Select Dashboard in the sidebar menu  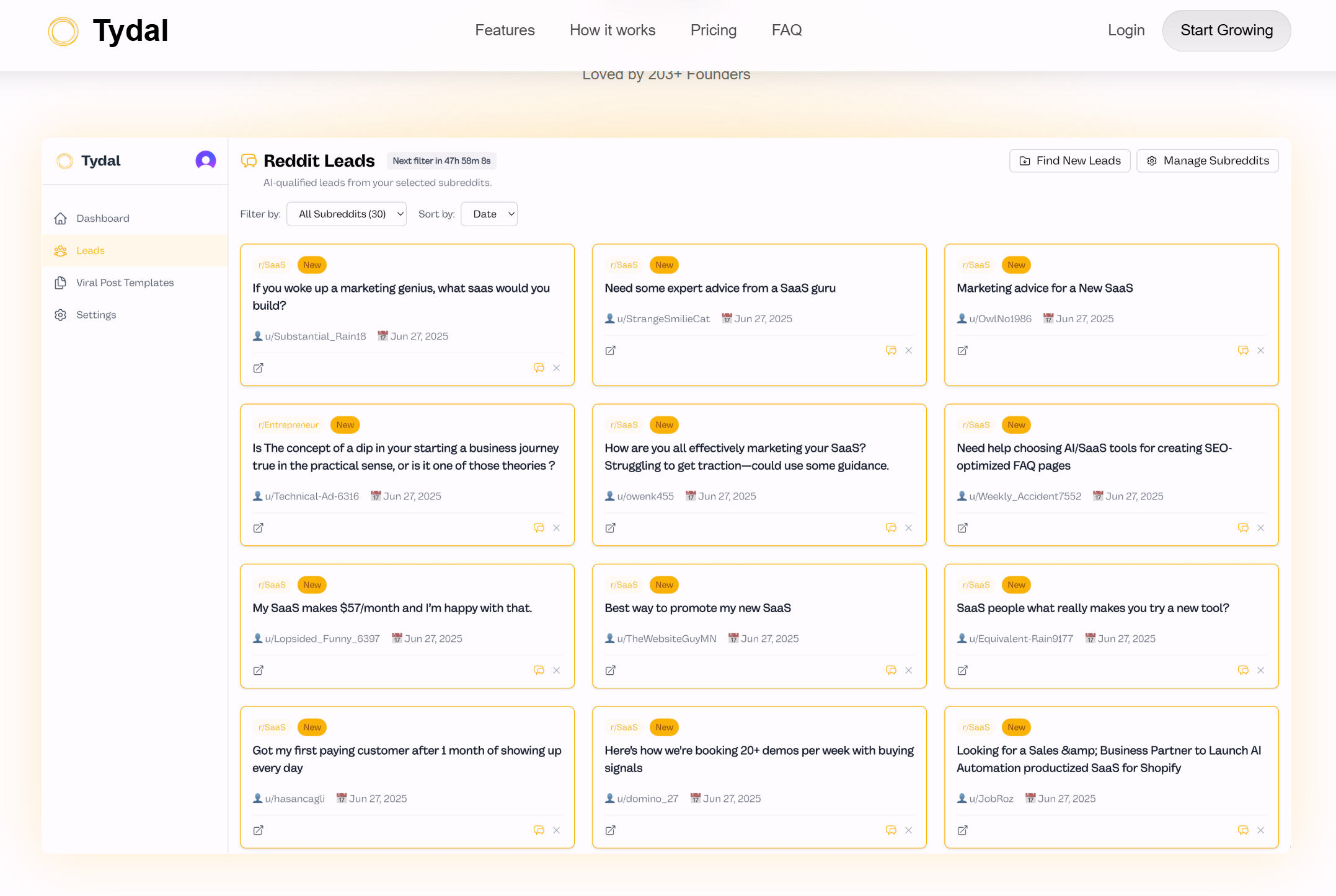(135, 218)
